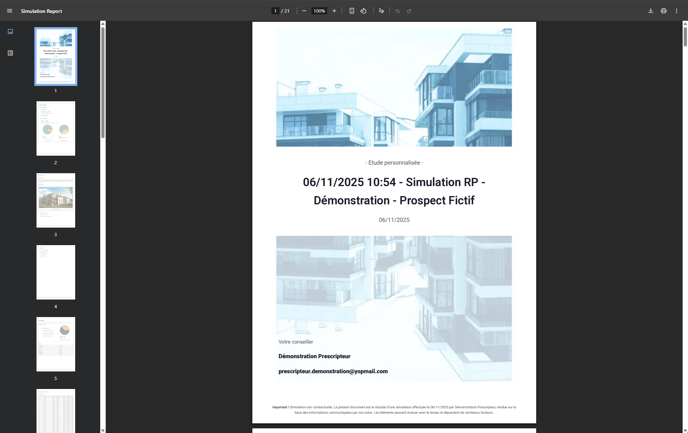Click the zoom in plus button
Viewport: 688px width, 433px height.
coord(334,11)
